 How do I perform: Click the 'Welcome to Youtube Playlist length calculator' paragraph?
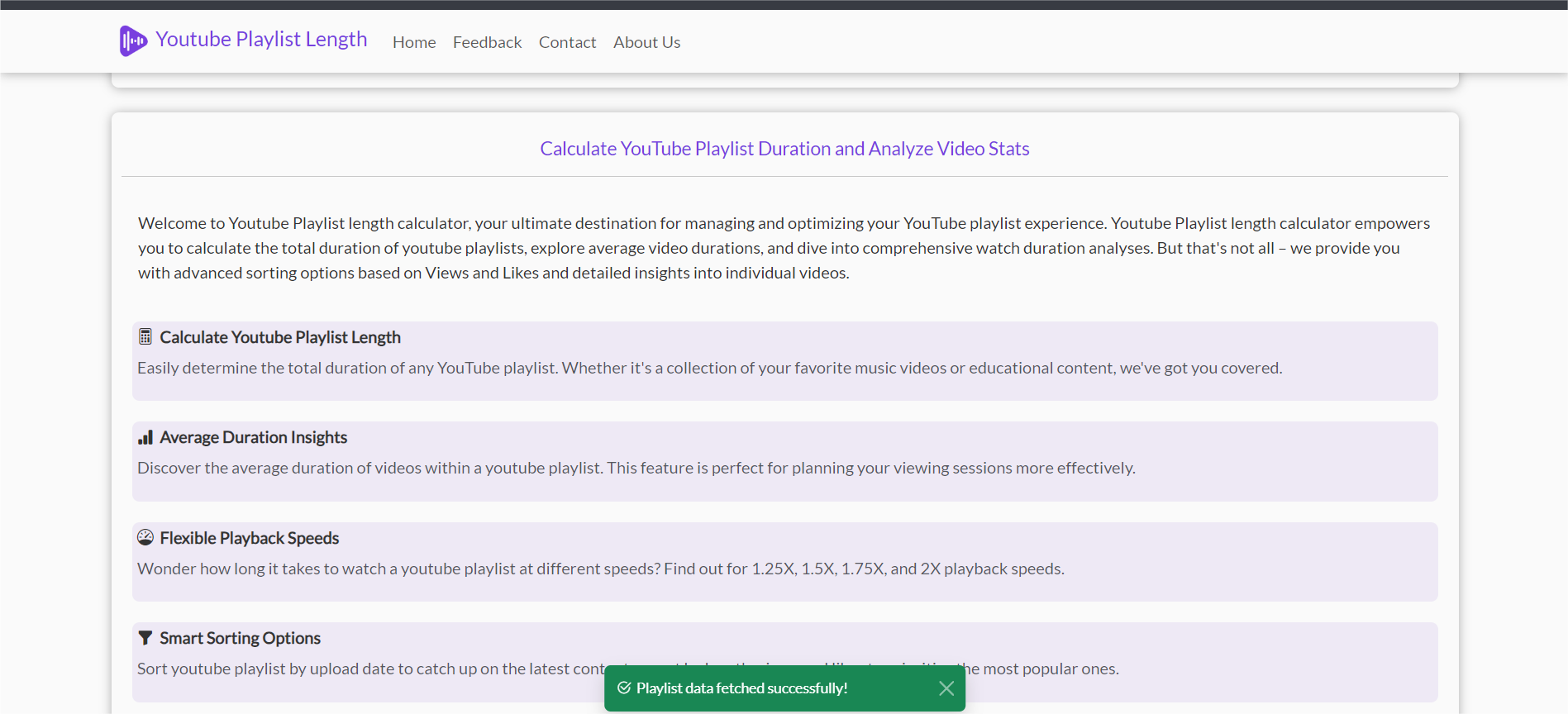[784, 248]
